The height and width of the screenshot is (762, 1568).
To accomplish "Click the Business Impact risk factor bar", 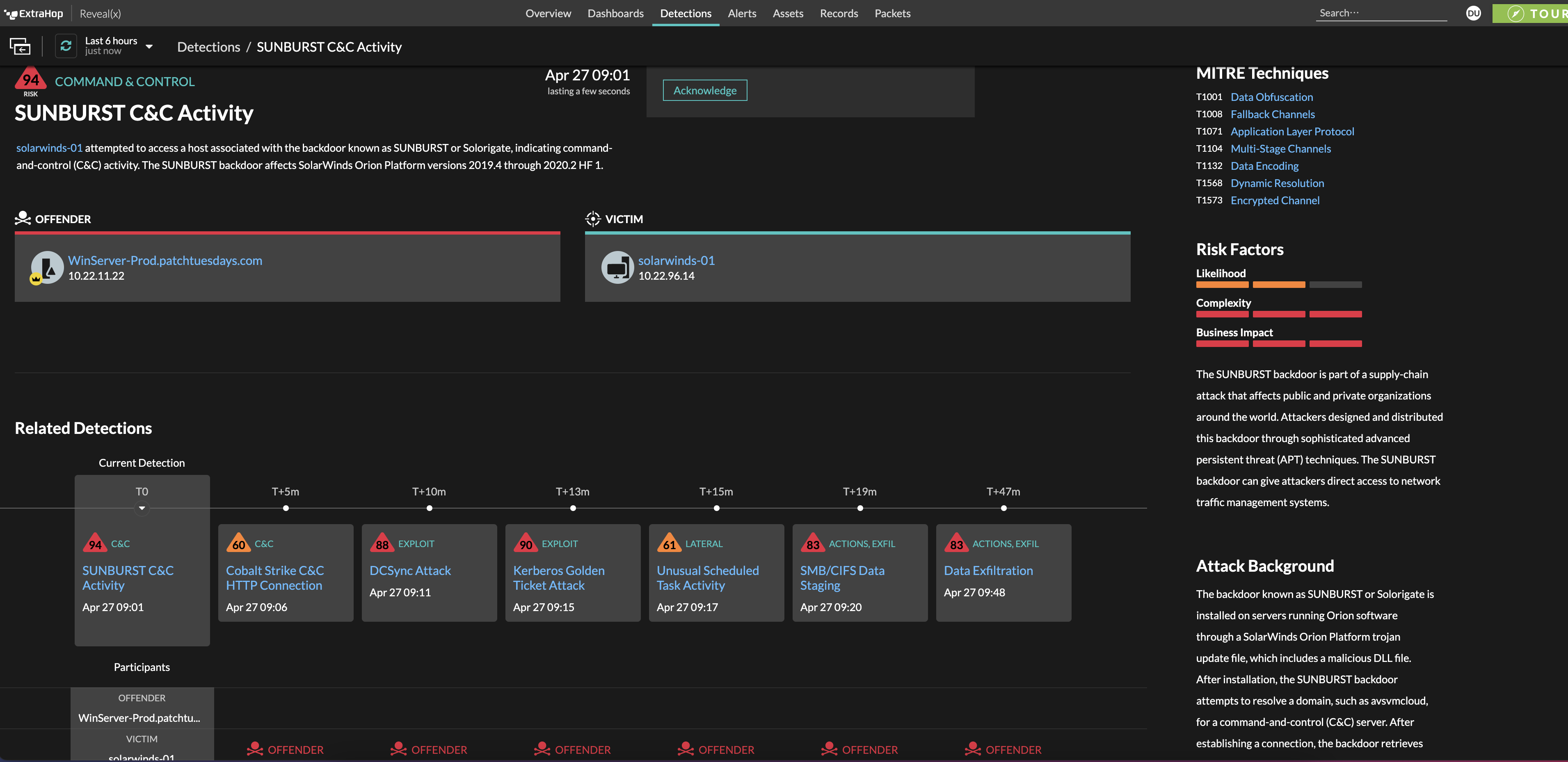I will coord(1278,344).
